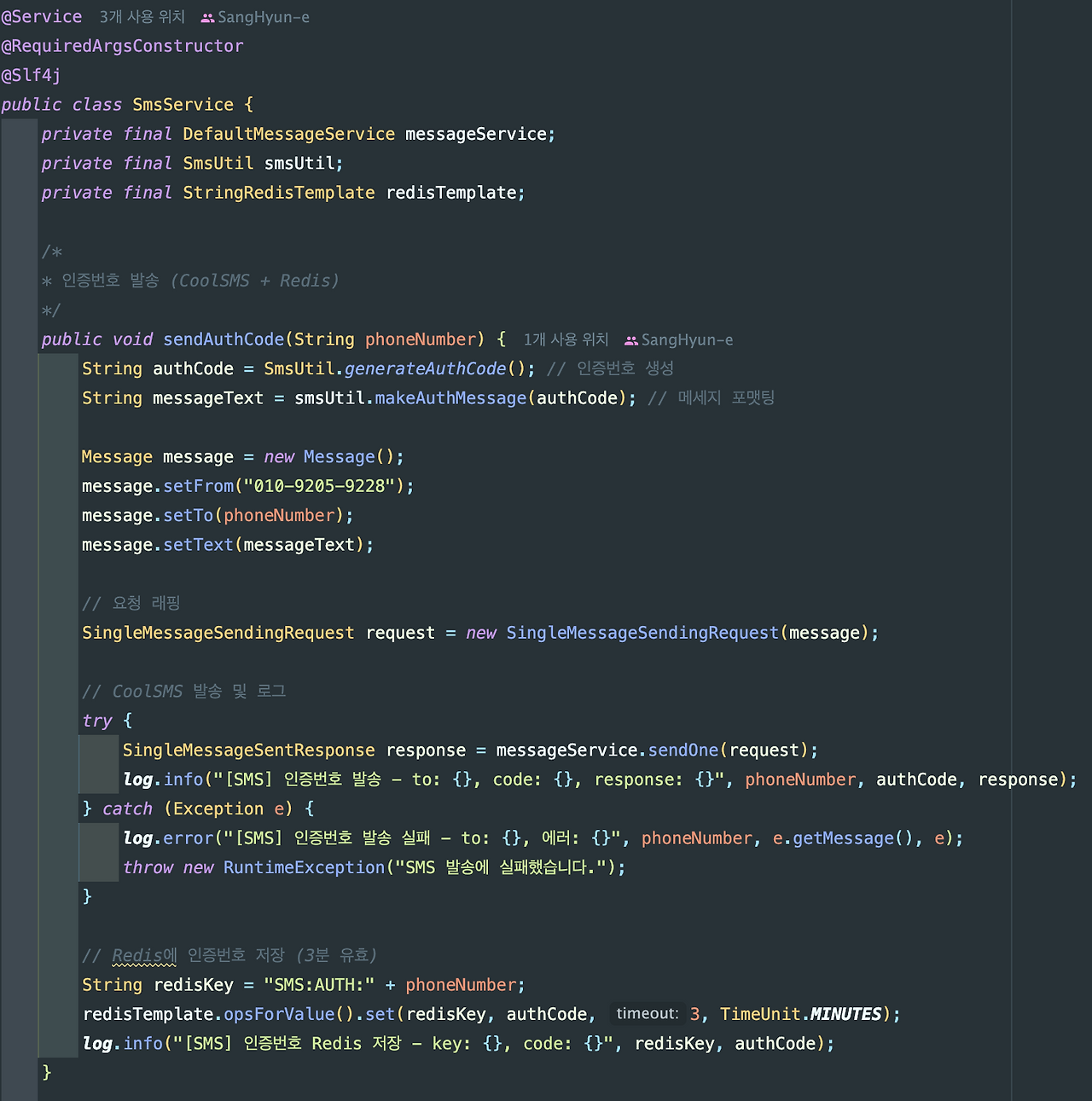
Task: Click the "DefaultMessageService" type name
Action: point(288,134)
